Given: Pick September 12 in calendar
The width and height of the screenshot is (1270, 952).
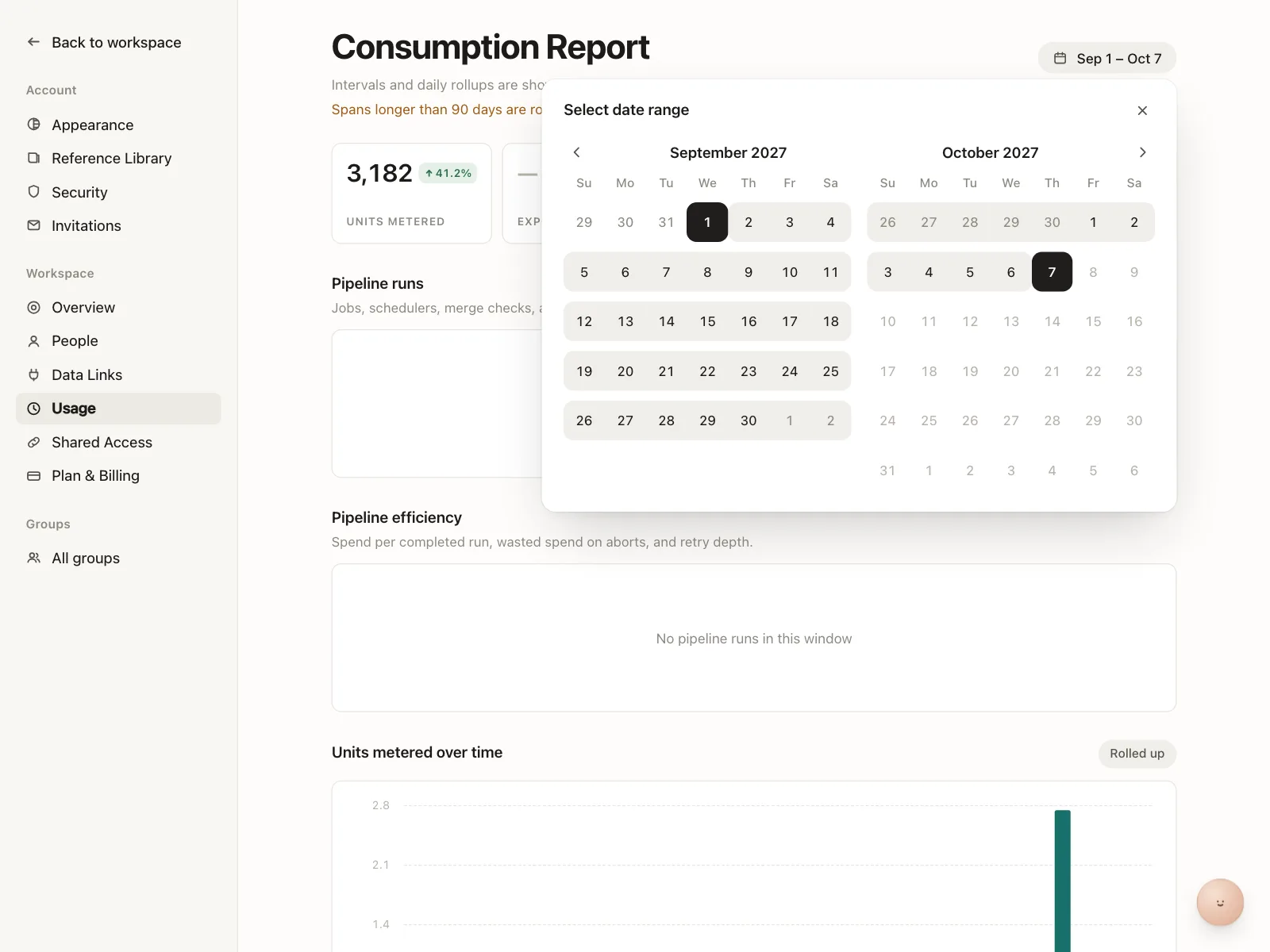Looking at the screenshot, I should coord(584,321).
